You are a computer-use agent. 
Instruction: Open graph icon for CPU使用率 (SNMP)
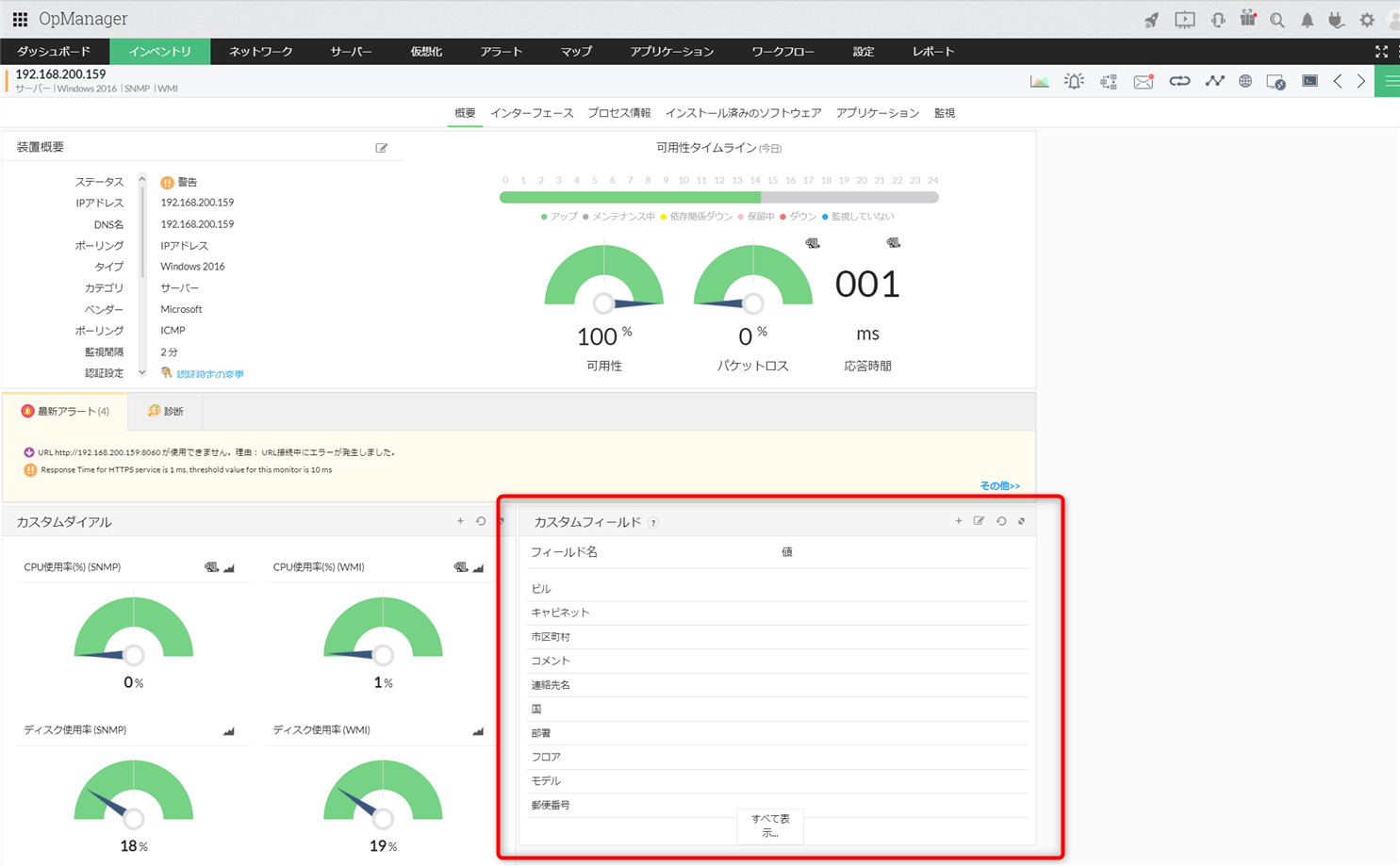pyautogui.click(x=229, y=567)
